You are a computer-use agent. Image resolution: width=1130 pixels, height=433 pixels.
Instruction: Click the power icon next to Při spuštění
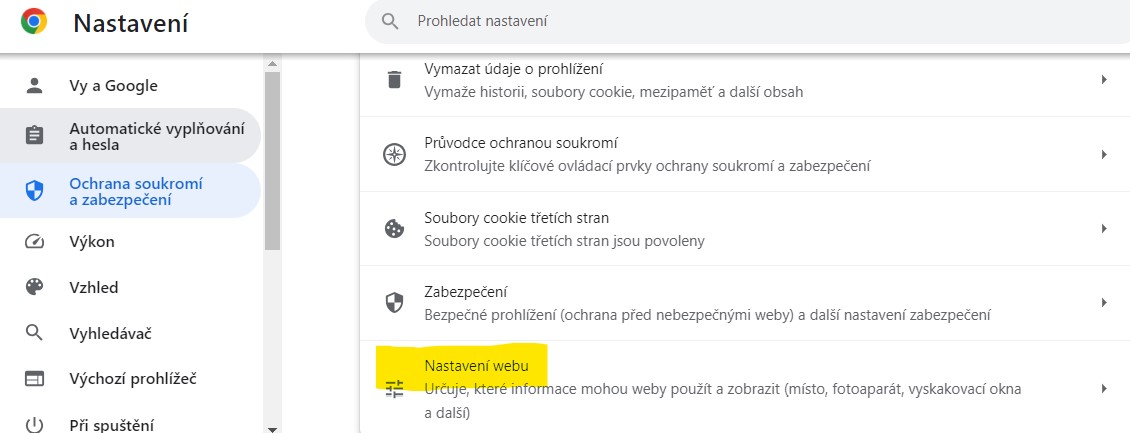tap(34, 425)
